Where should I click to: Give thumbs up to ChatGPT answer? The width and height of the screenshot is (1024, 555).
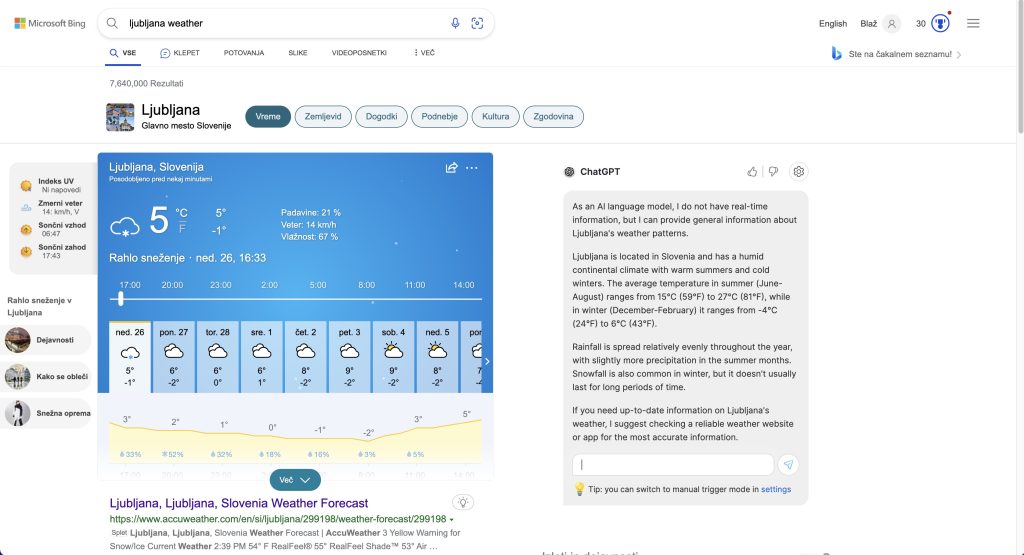click(752, 172)
